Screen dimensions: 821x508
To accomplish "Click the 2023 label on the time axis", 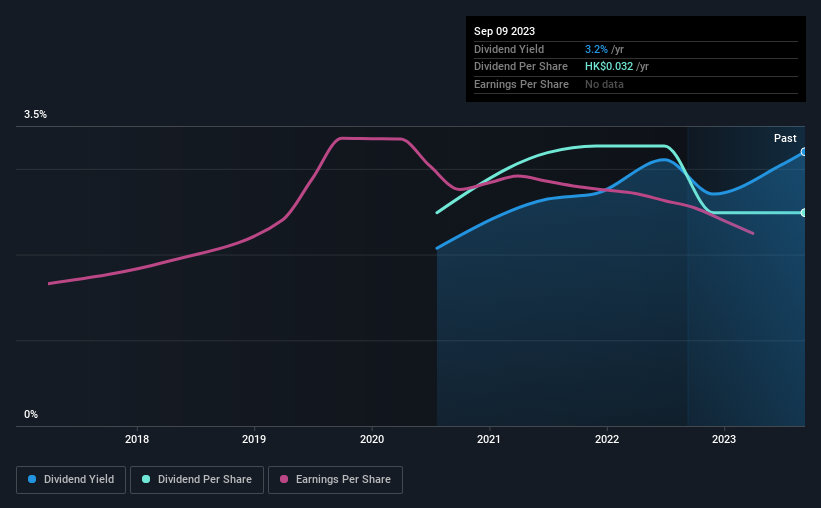I will tap(723, 439).
